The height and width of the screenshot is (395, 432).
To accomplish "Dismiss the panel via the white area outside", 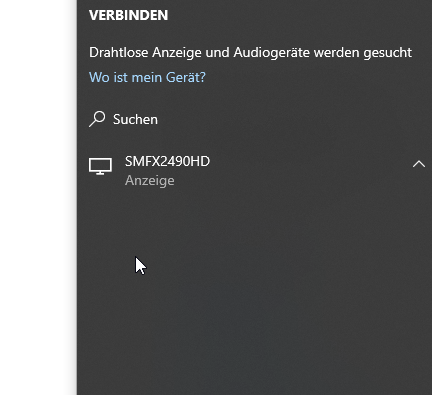I will click(37, 197).
